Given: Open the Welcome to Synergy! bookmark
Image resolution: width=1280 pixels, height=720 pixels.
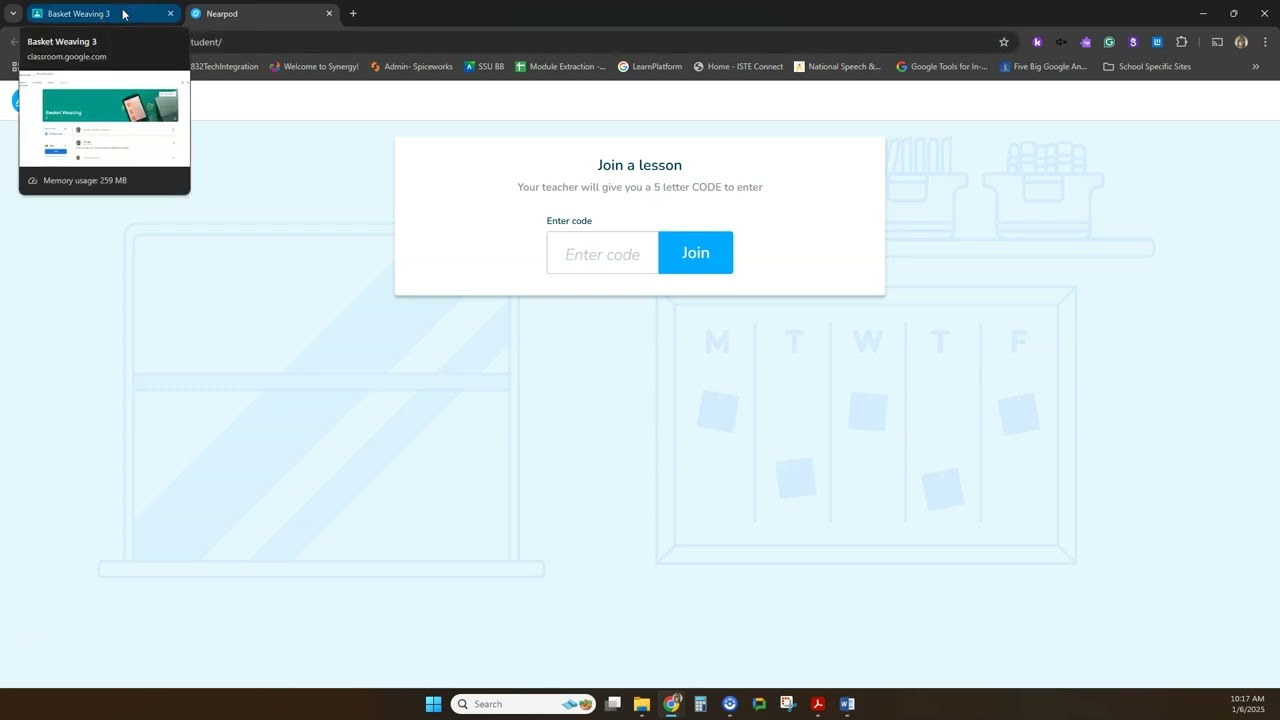Looking at the screenshot, I should click(313, 67).
